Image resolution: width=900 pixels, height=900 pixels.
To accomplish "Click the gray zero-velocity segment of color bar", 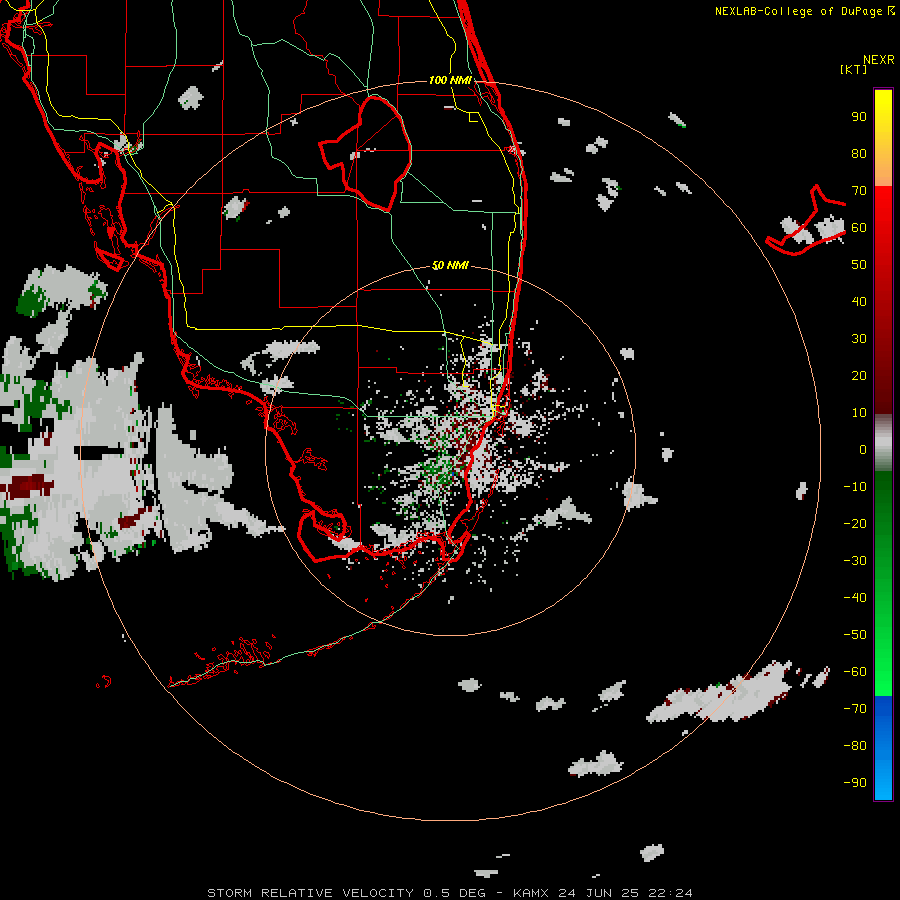I will click(x=883, y=443).
